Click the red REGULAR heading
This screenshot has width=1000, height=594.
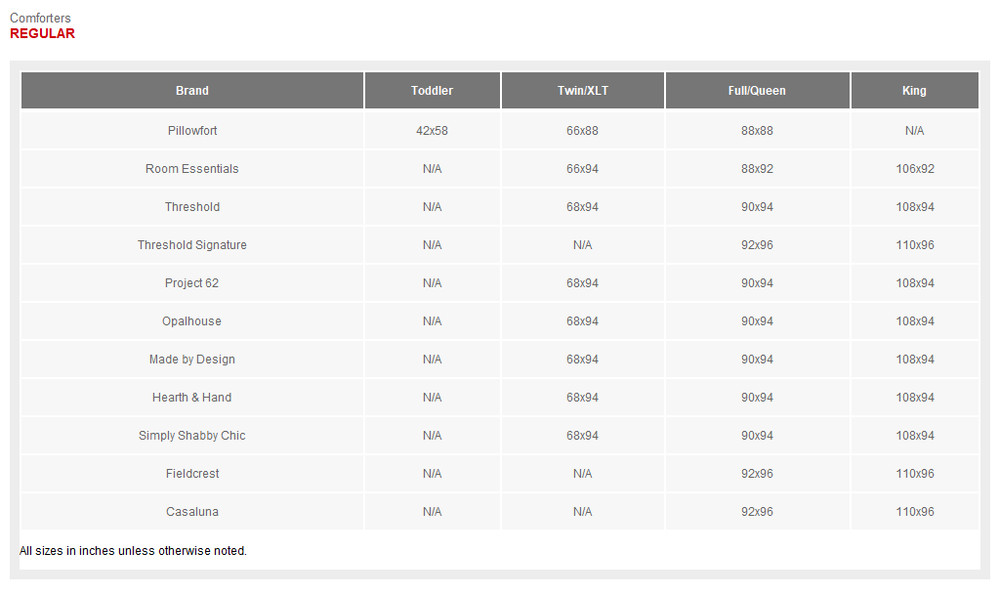click(42, 33)
